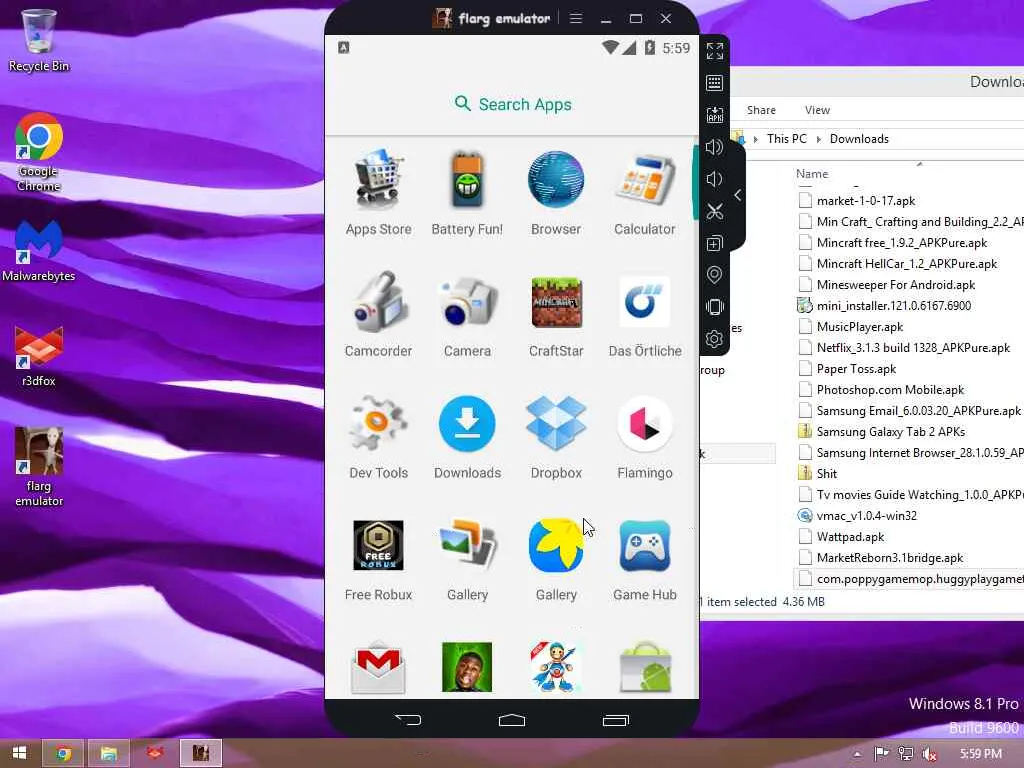Viewport: 1024px width, 768px height.
Task: Click Downloads in the address path
Action: point(859,138)
